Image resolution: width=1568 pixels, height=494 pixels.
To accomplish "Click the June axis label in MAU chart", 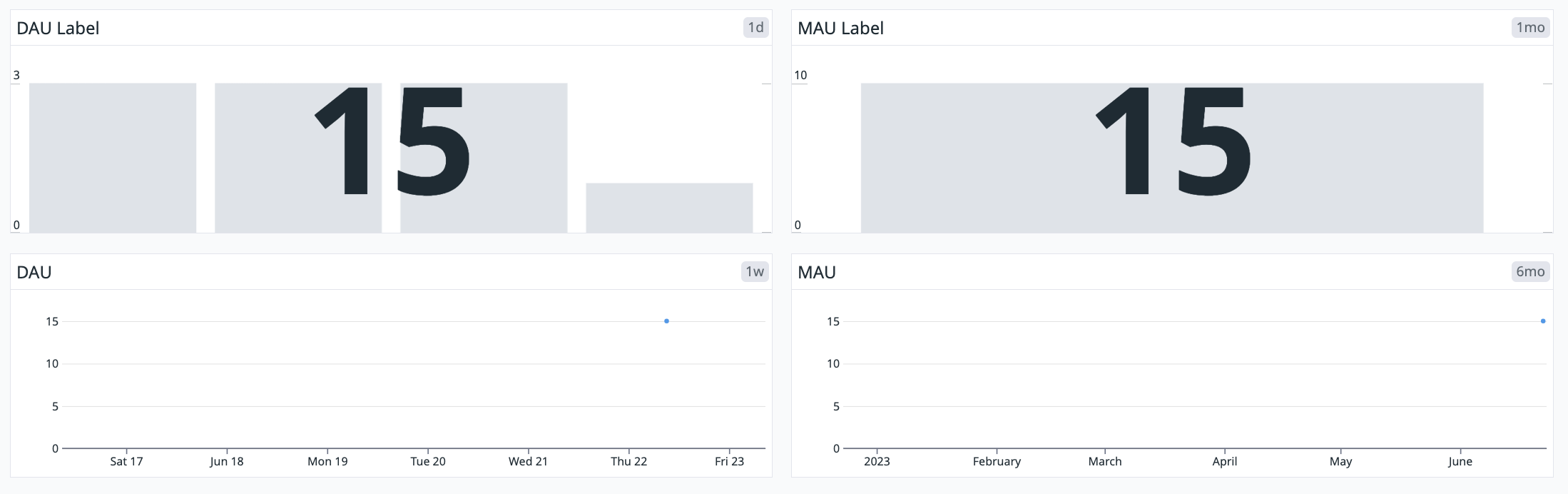I will pyautogui.click(x=1460, y=461).
